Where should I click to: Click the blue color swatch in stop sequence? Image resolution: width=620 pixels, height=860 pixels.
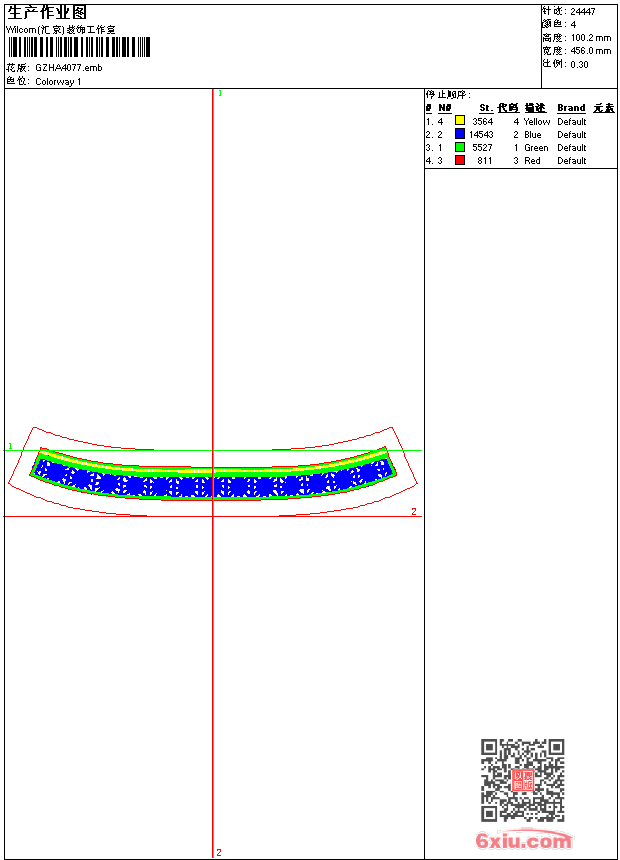[x=460, y=134]
